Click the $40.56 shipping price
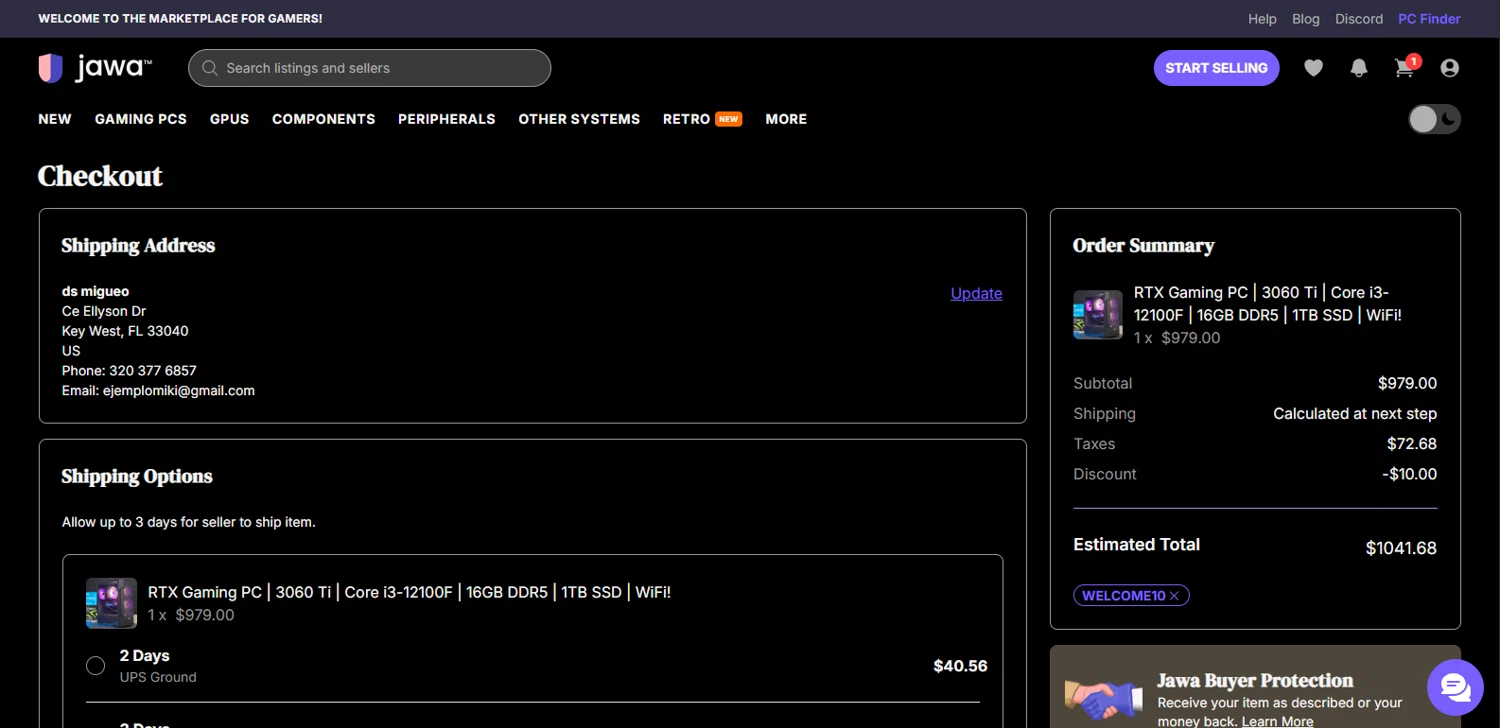This screenshot has width=1500, height=728. pos(960,666)
